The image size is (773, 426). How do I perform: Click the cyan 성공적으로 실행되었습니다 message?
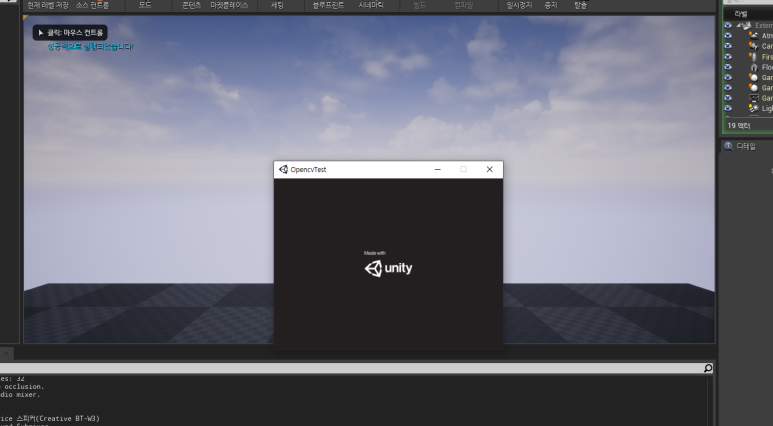tap(90, 46)
